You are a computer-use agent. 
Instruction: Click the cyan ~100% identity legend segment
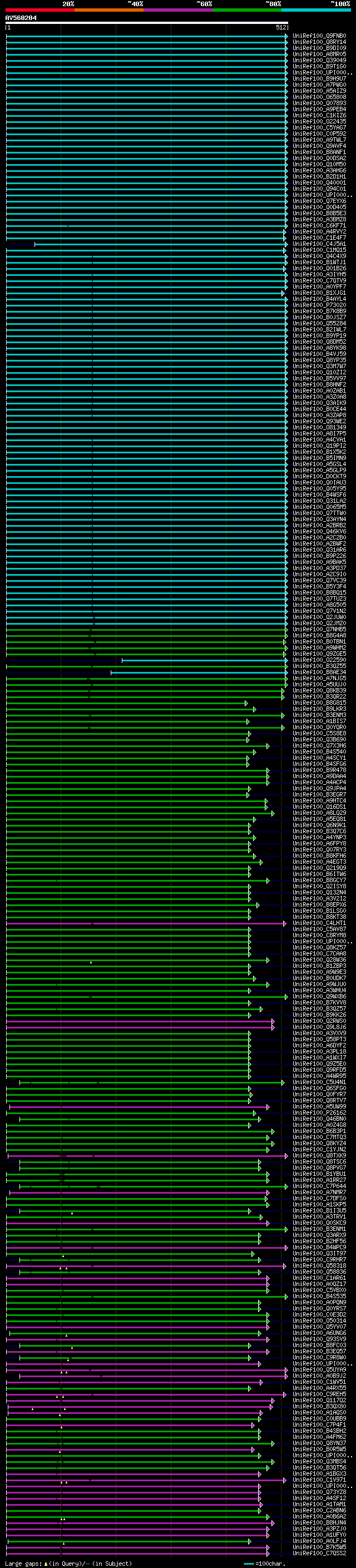[x=316, y=10]
